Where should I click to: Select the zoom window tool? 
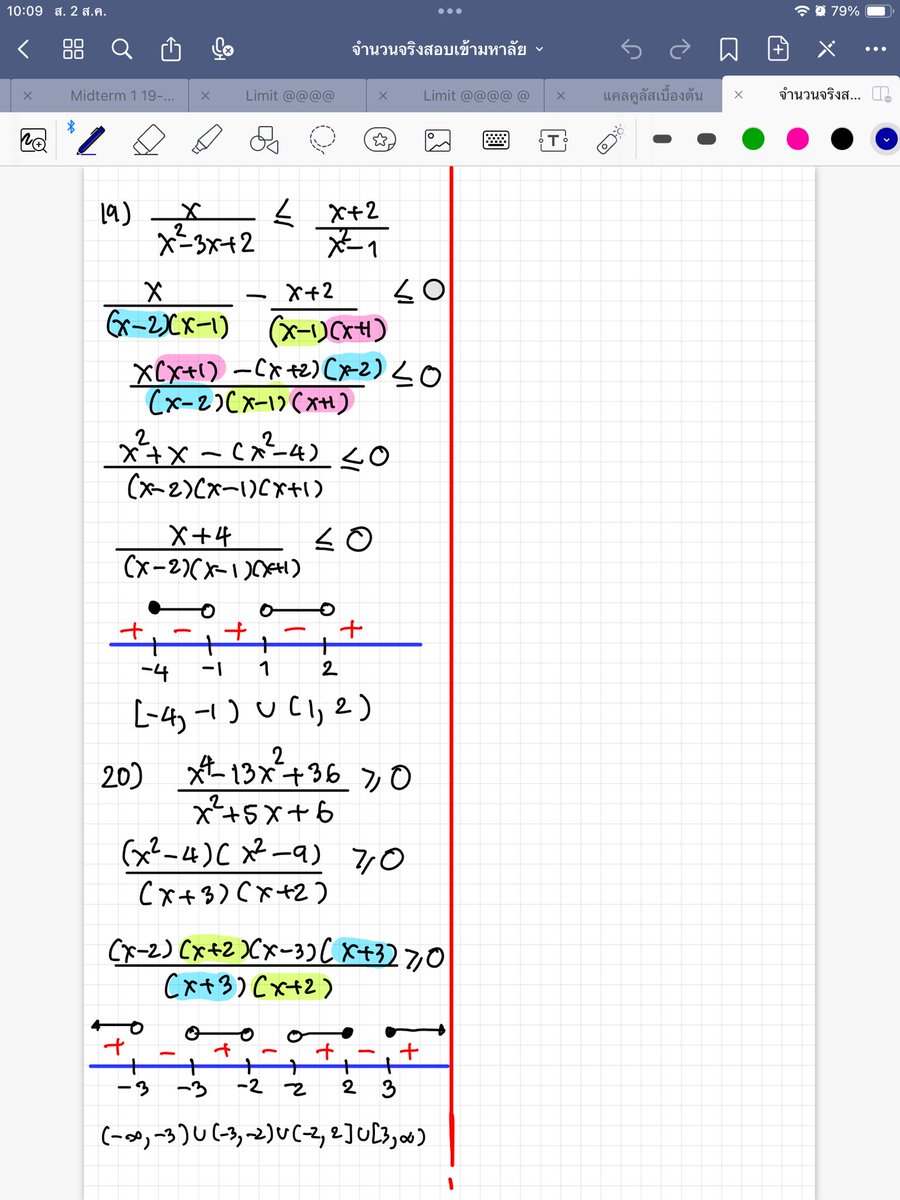pos(34,141)
